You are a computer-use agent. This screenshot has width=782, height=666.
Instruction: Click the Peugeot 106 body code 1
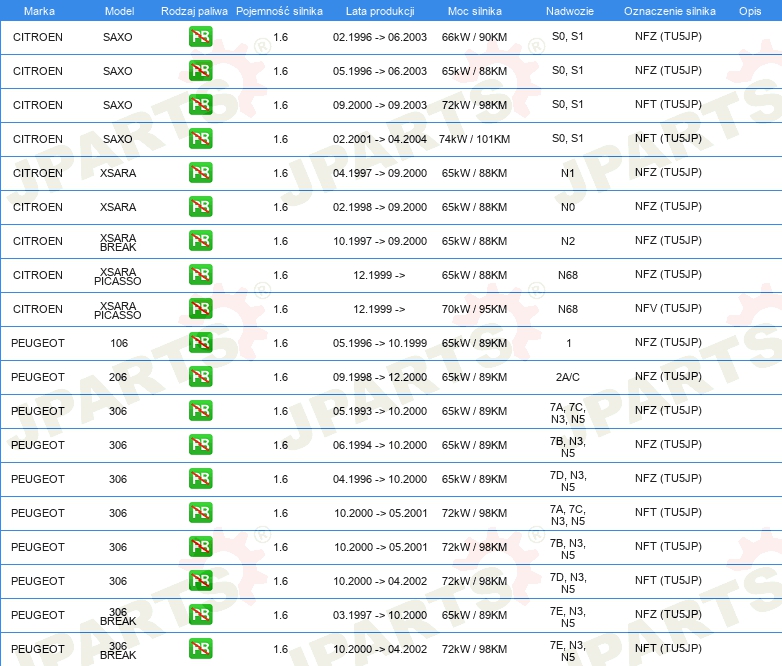568,343
